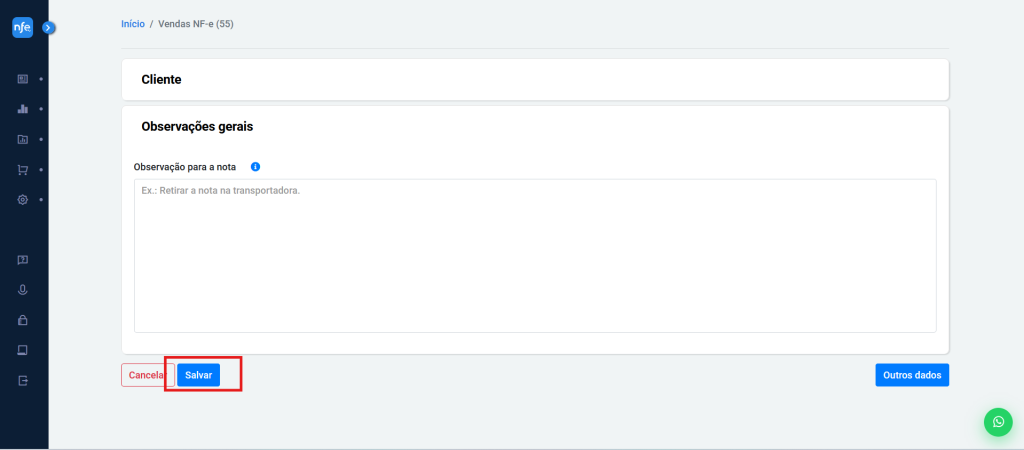The width and height of the screenshot is (1024, 450).
Task: Open the folder reports sidebar icon
Action: tap(22, 139)
